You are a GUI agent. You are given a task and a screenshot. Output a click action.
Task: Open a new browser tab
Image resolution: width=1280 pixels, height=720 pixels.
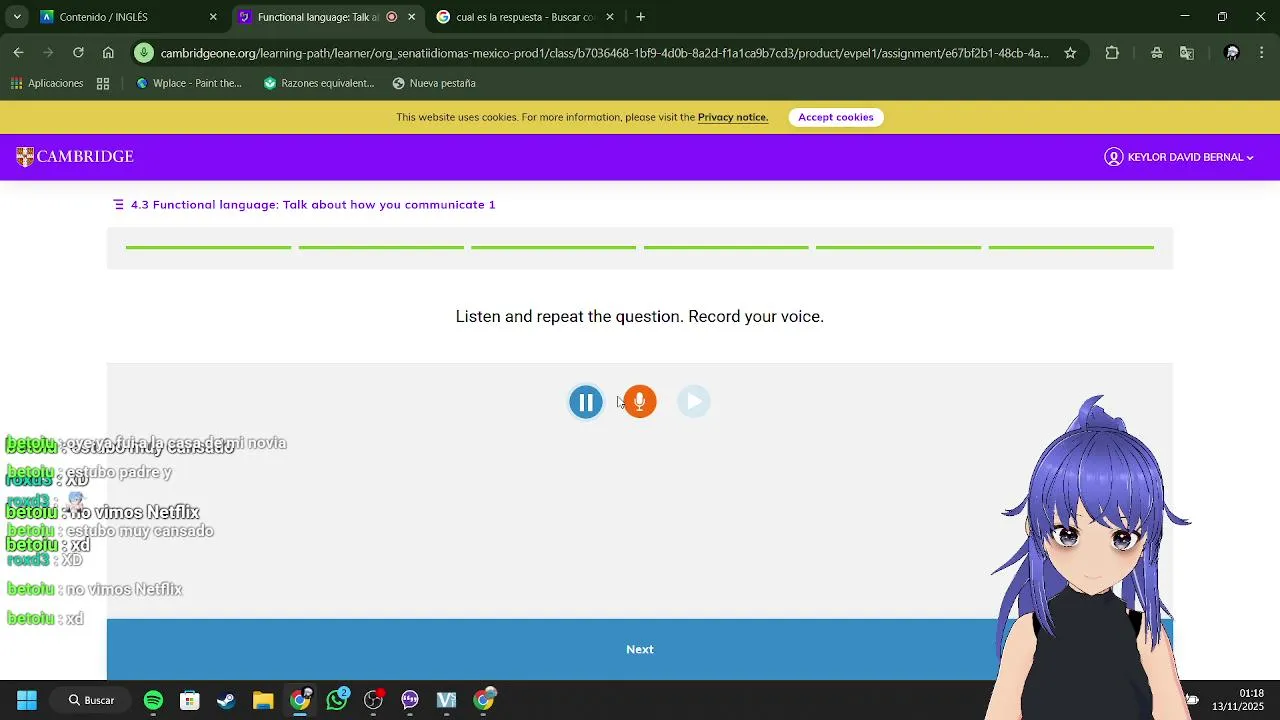641,17
